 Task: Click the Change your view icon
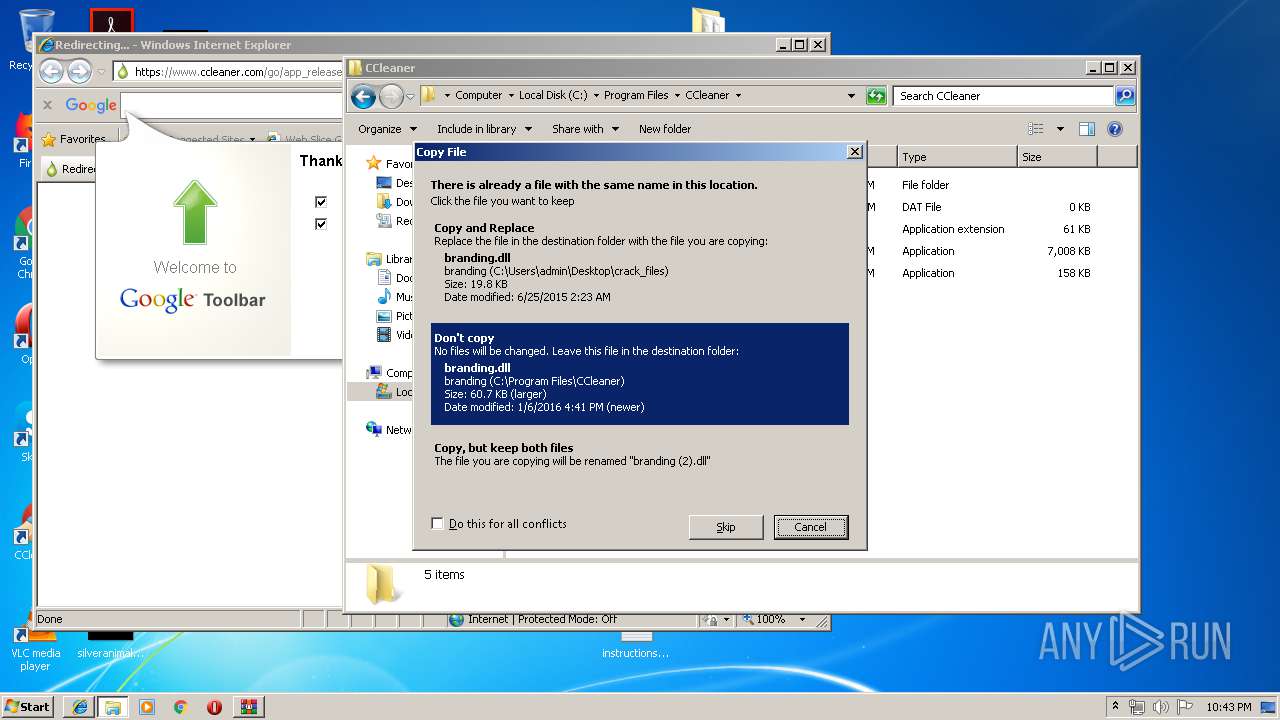[1036, 129]
